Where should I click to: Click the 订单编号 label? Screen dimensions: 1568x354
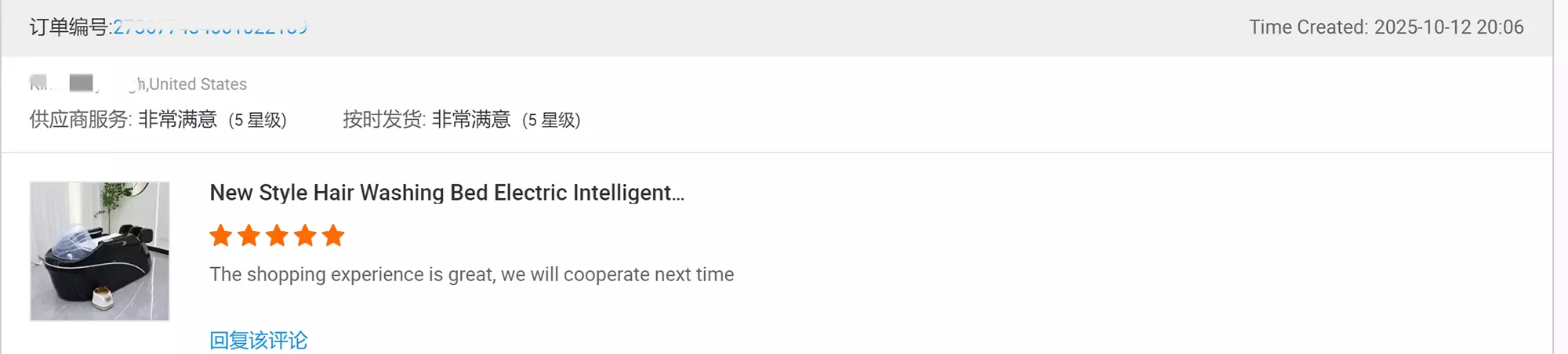69,27
